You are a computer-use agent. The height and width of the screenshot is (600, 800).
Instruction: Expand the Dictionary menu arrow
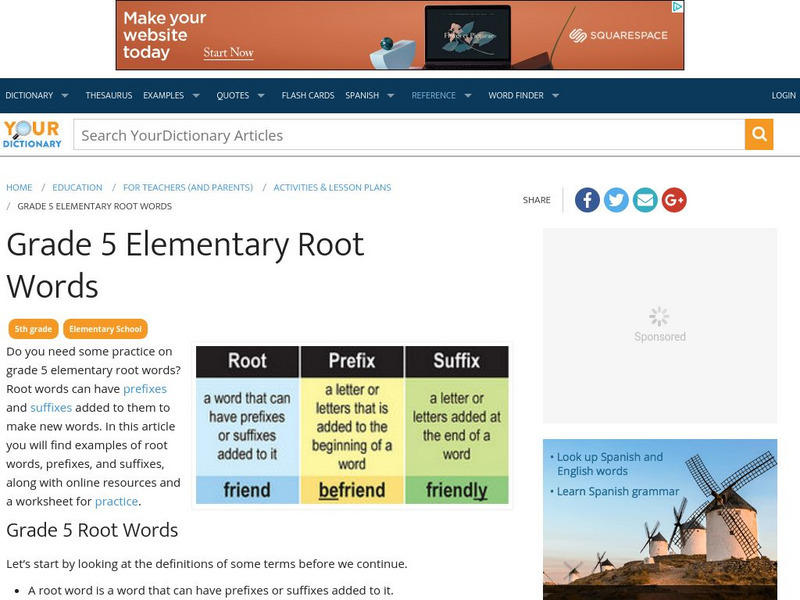coord(65,95)
